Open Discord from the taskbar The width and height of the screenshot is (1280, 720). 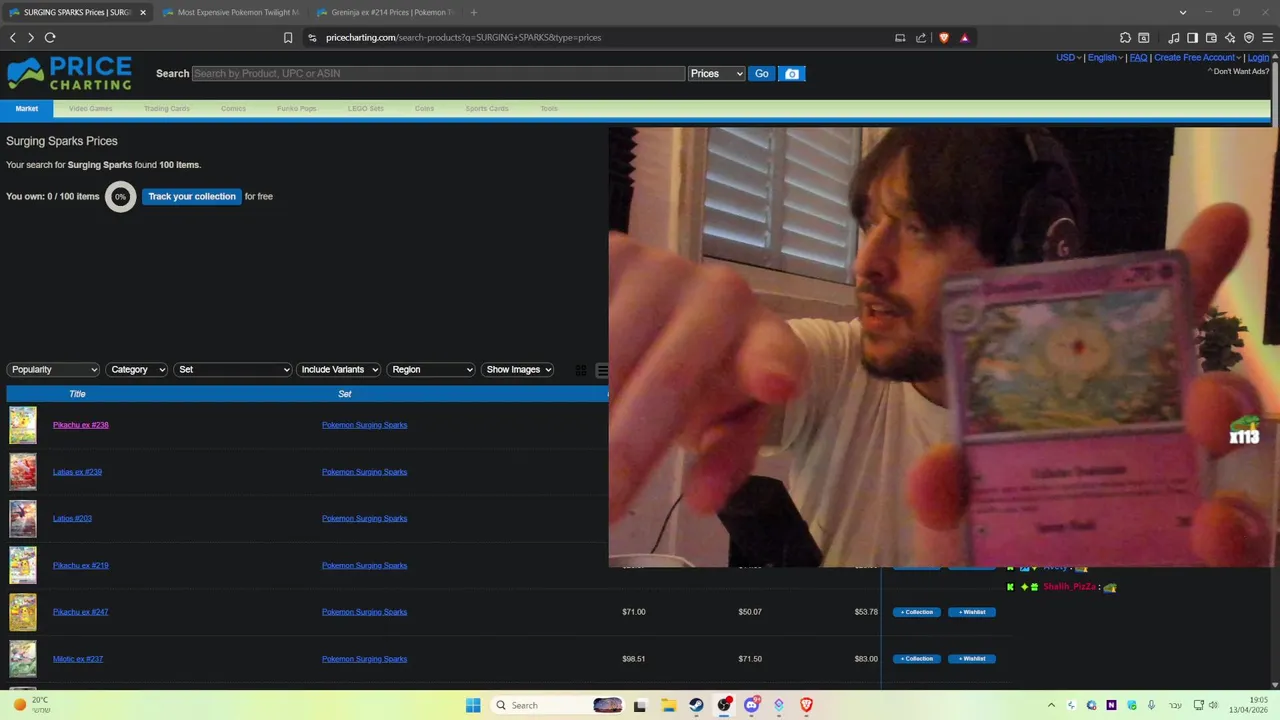coord(751,705)
